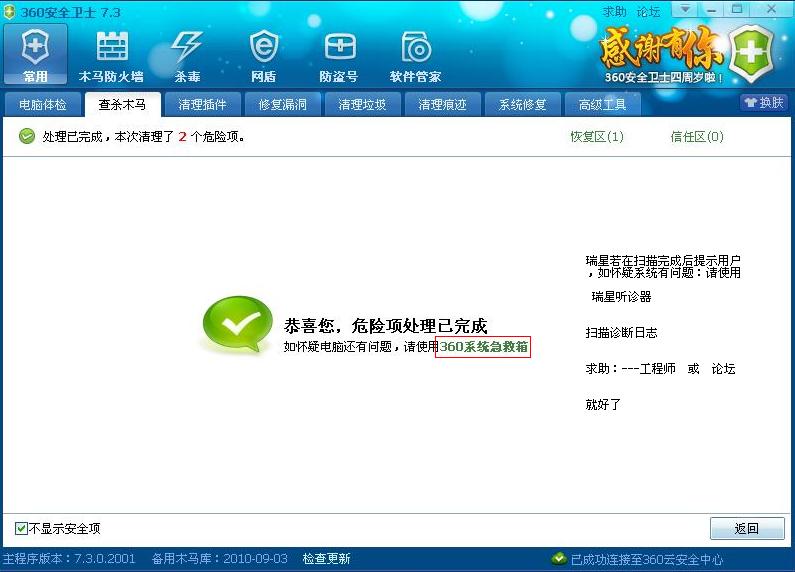Open 木马防火墙 firewall icon

pyautogui.click(x=111, y=56)
